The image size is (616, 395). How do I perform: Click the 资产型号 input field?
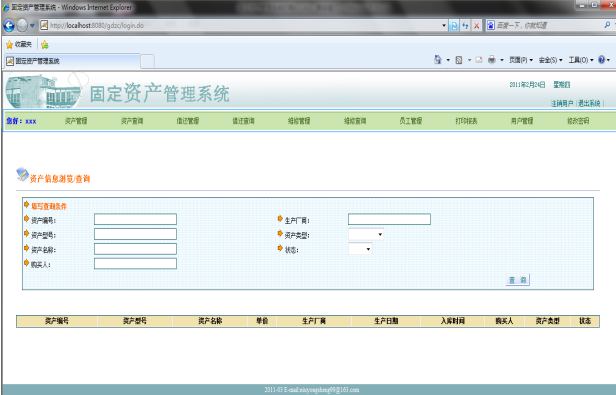(136, 234)
